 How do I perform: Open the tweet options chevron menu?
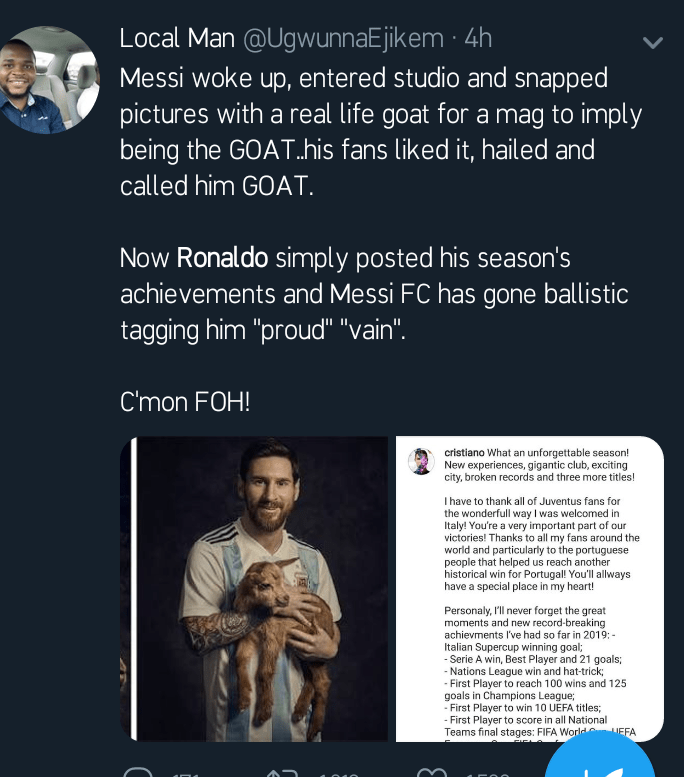(x=652, y=42)
